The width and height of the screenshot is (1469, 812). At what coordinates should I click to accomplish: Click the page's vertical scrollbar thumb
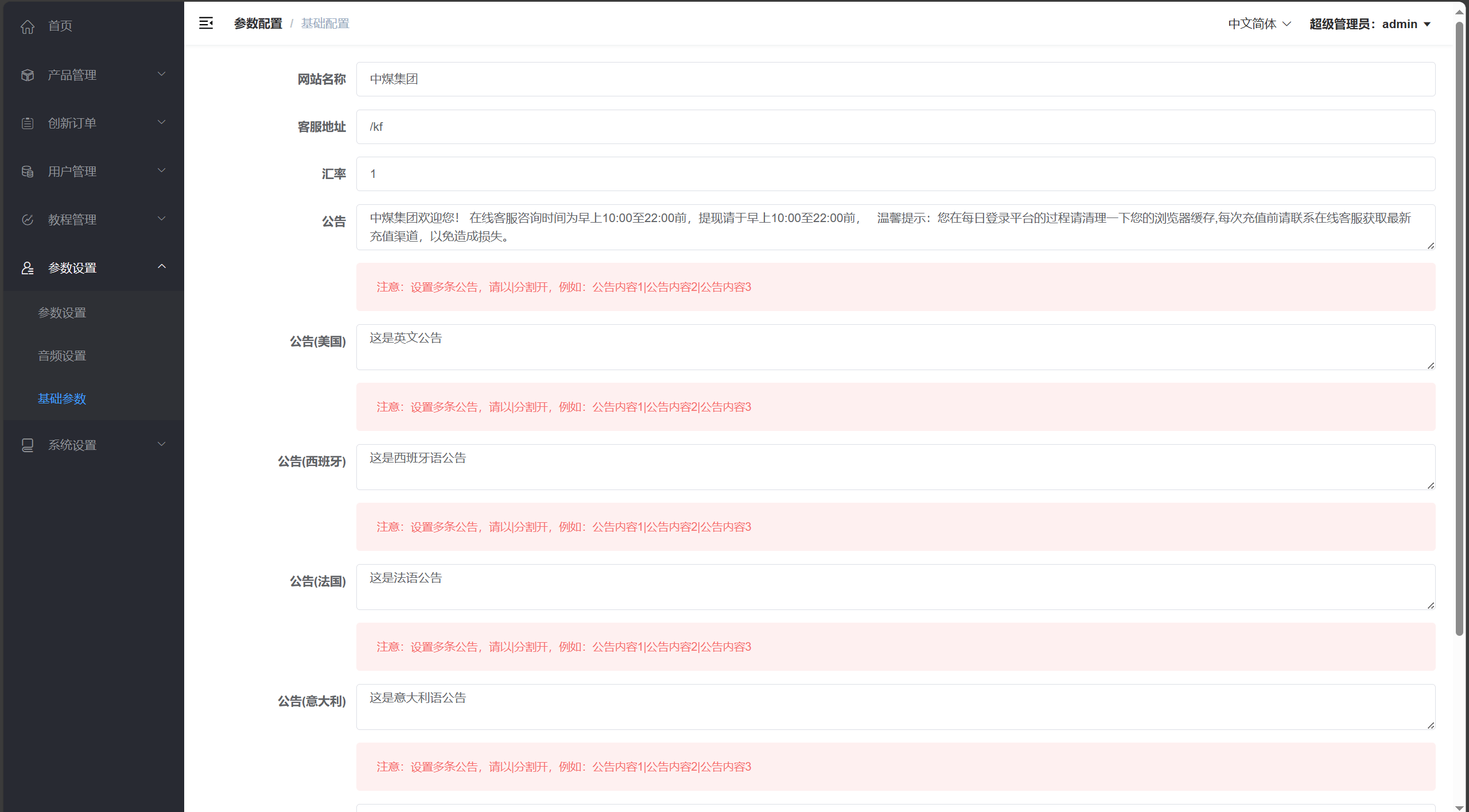1459,327
